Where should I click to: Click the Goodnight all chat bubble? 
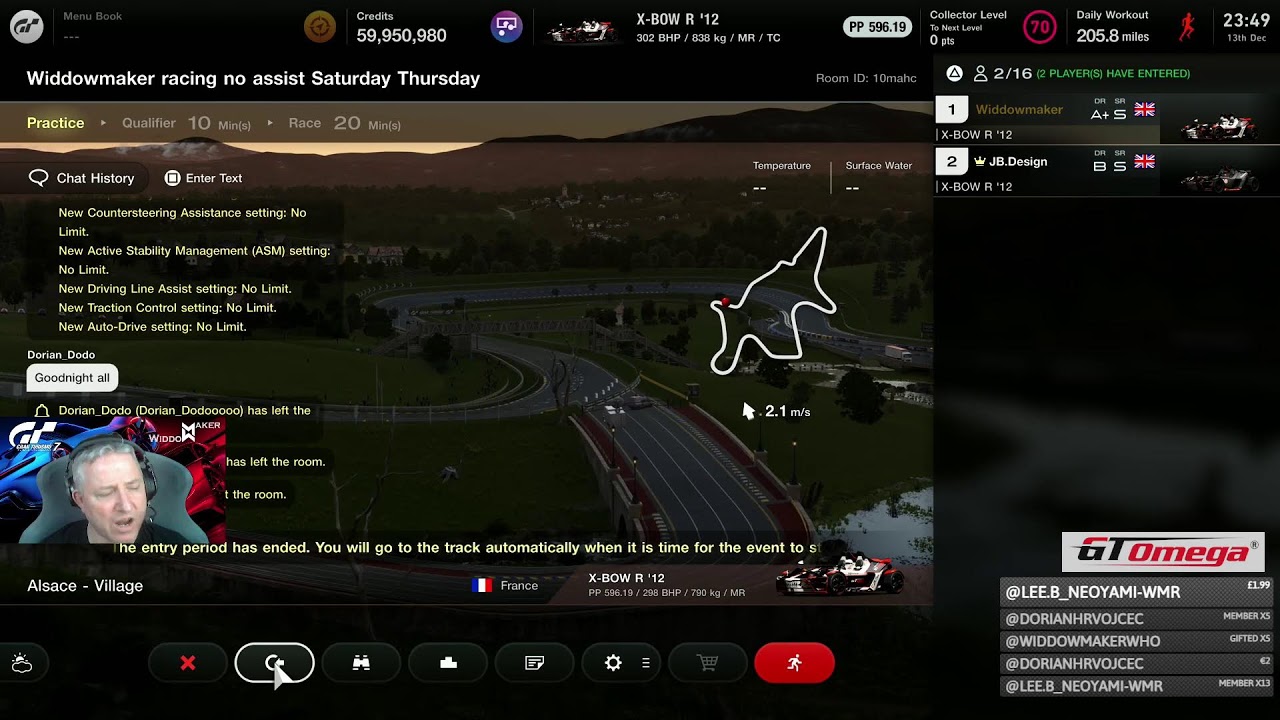[x=72, y=378]
